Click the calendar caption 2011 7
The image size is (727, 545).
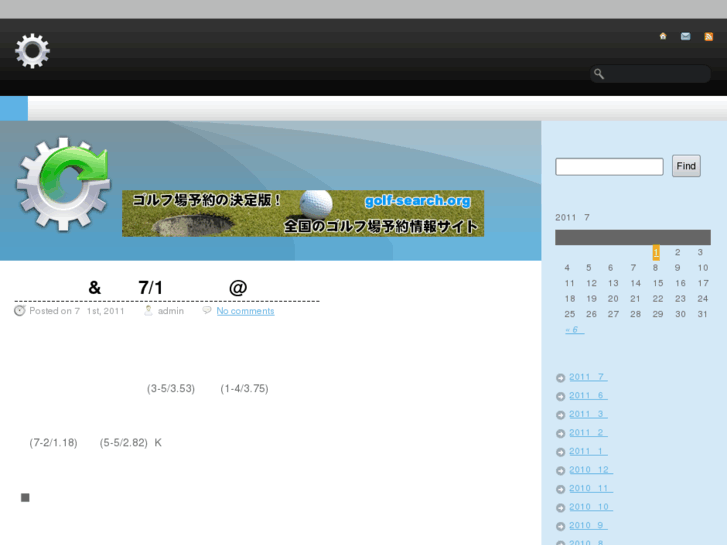pyautogui.click(x=573, y=218)
